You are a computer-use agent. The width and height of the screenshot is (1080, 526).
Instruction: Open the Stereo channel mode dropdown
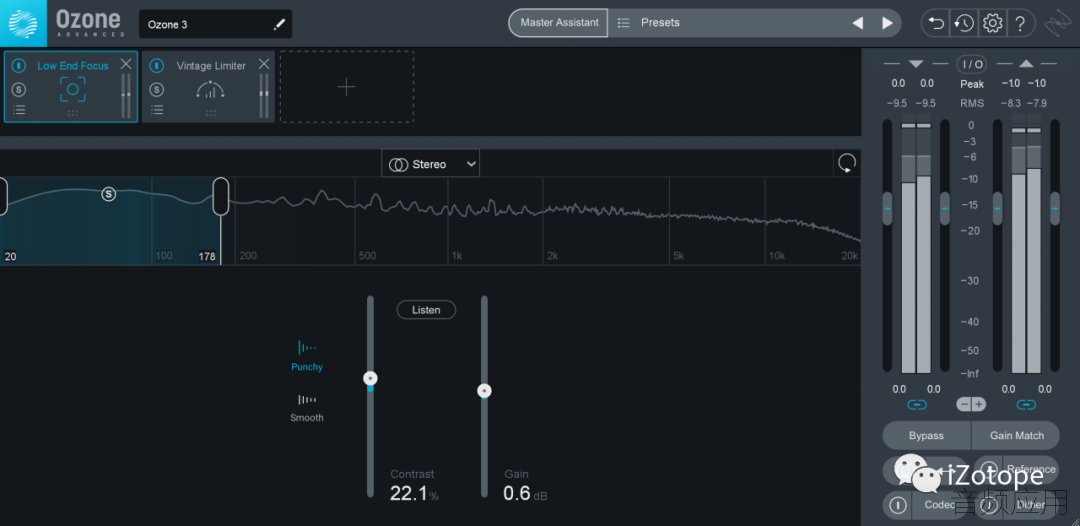point(430,164)
